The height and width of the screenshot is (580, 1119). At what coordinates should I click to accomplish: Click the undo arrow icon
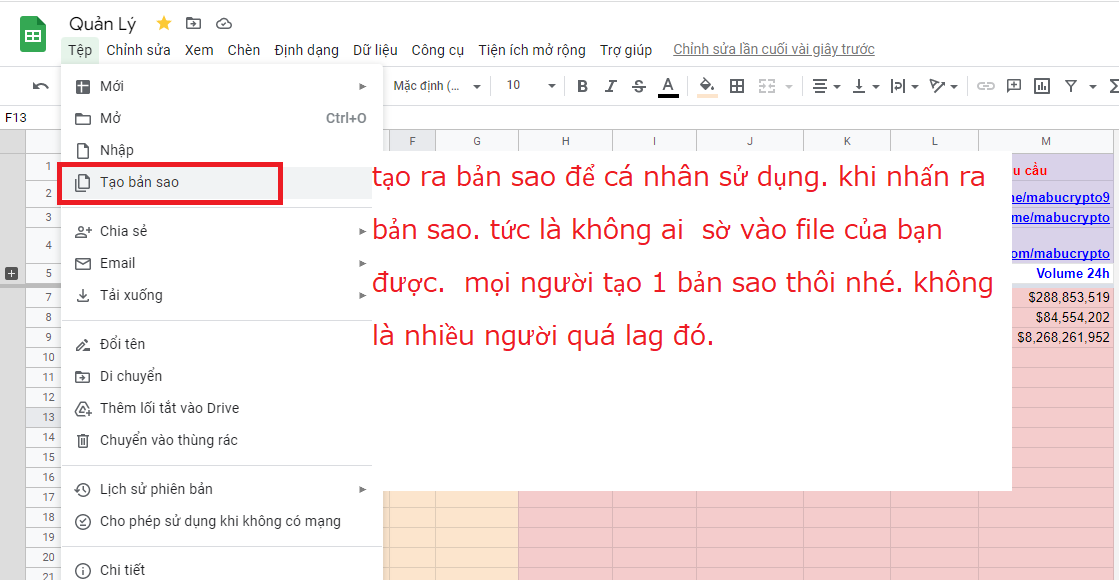41,86
